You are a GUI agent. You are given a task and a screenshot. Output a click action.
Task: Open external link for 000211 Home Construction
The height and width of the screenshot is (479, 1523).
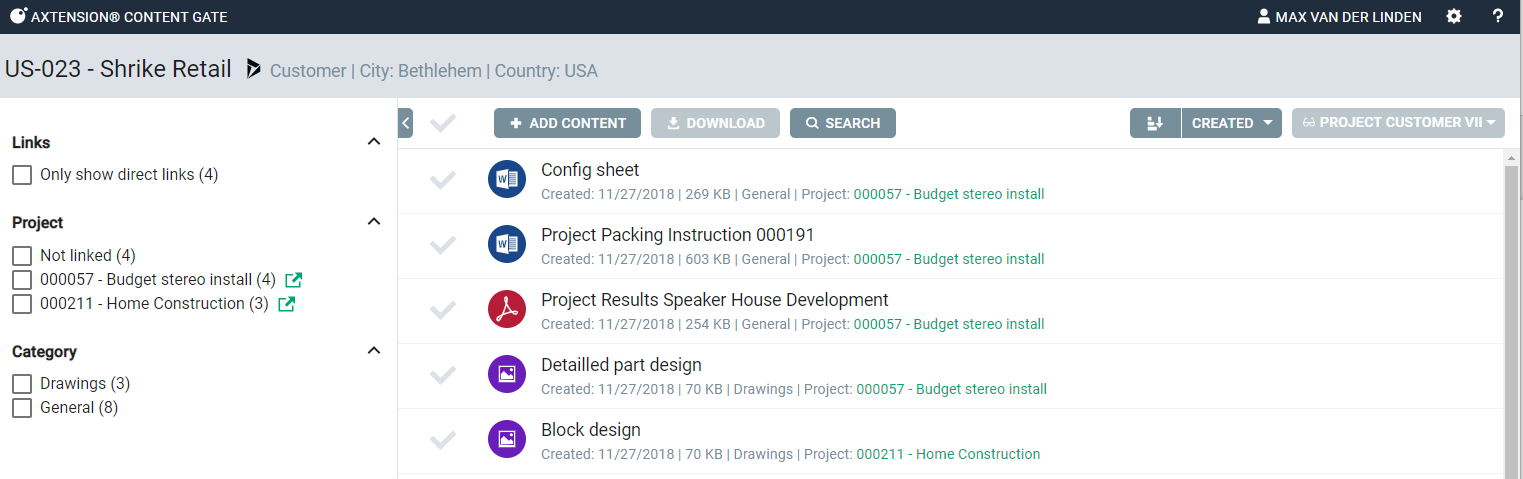286,304
